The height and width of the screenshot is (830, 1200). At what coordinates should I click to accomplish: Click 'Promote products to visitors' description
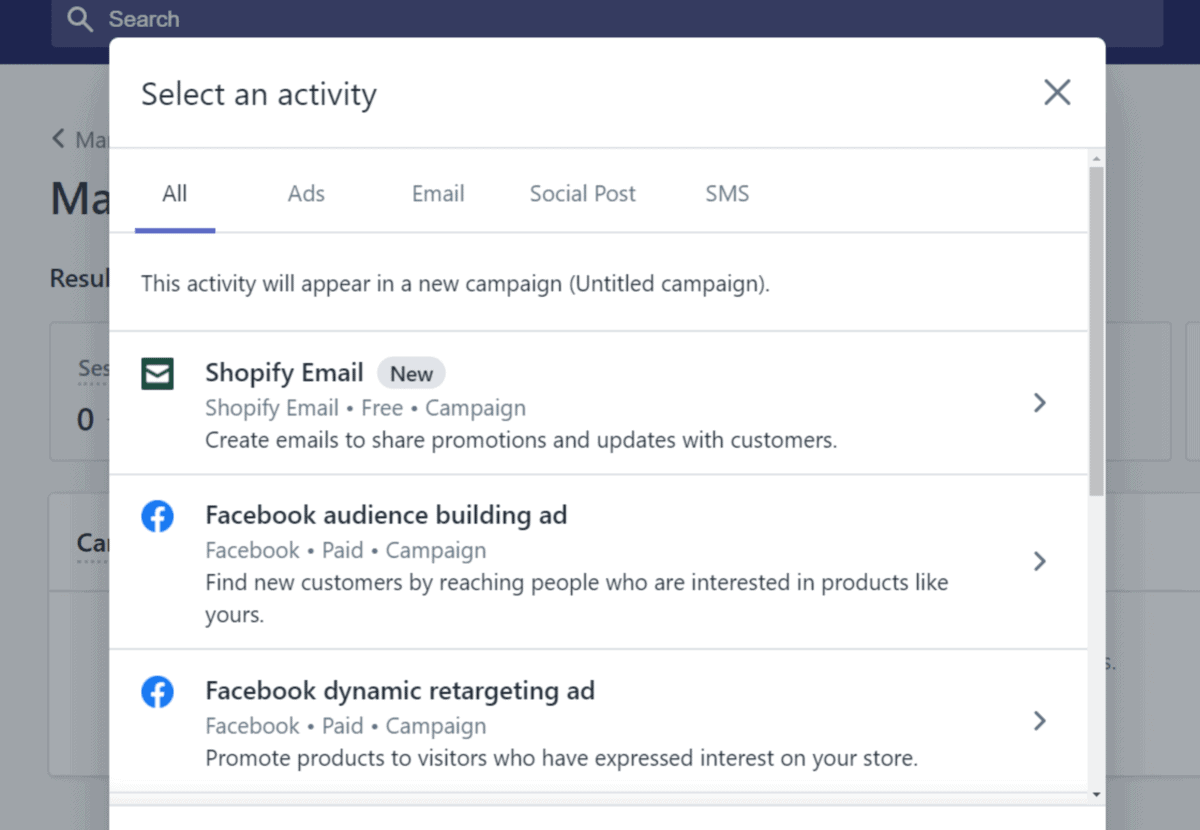561,758
